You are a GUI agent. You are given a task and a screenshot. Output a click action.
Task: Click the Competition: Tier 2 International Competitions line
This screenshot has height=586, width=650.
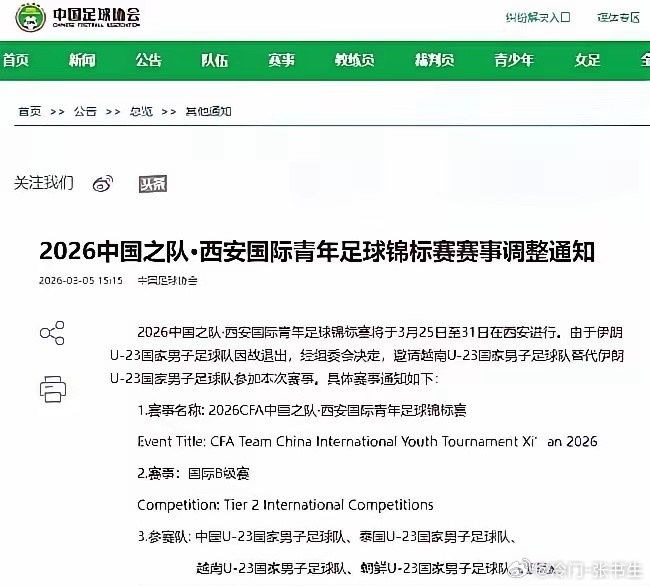pos(285,505)
